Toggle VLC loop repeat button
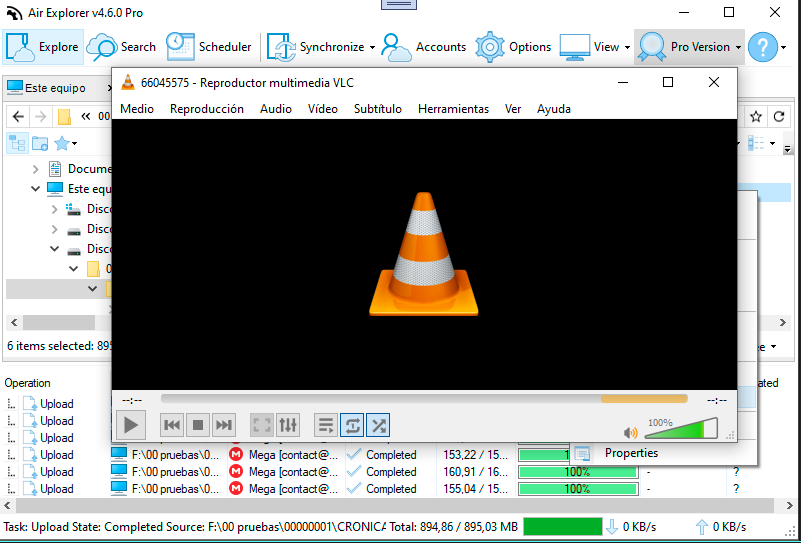 click(x=352, y=425)
